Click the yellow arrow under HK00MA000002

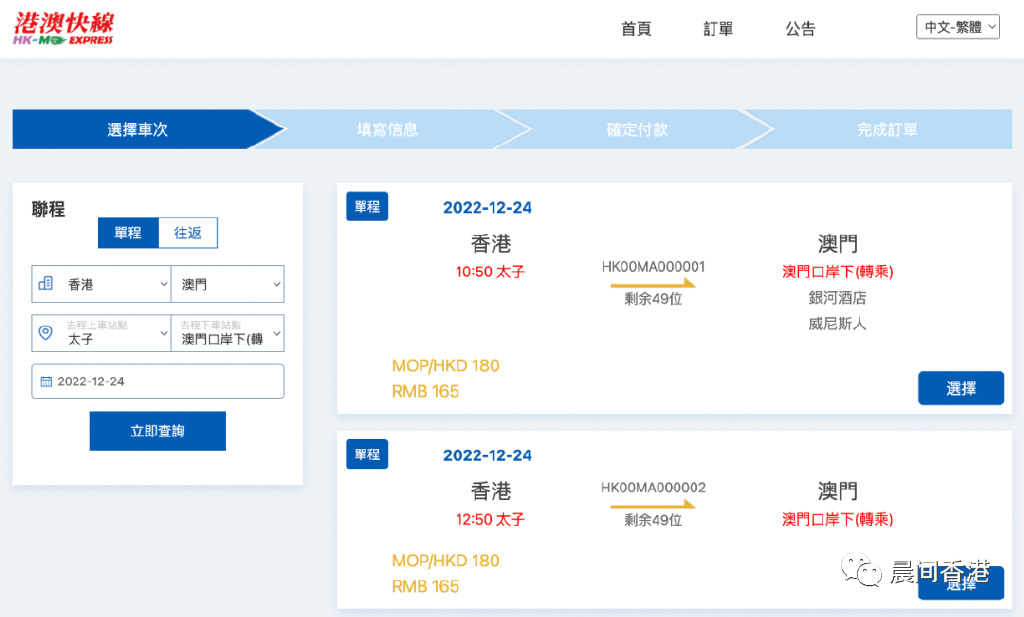coord(652,505)
